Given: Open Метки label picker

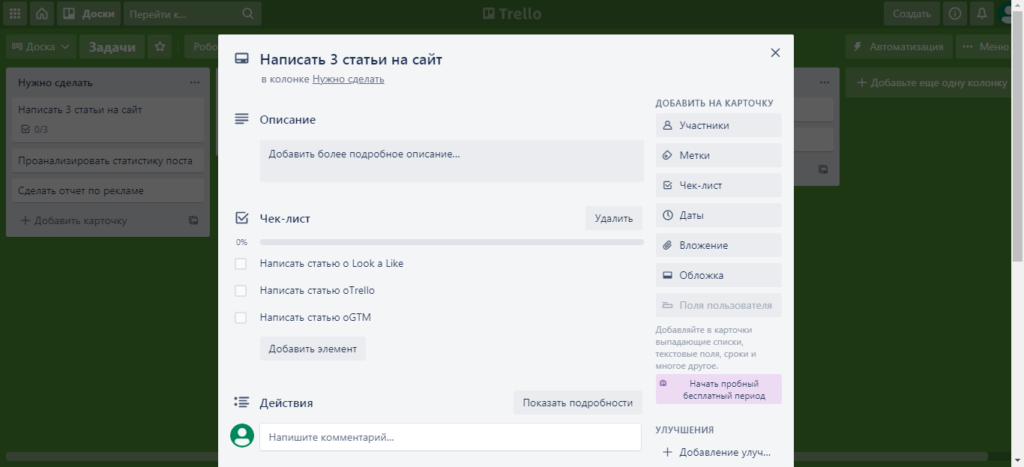Looking at the screenshot, I should point(718,156).
